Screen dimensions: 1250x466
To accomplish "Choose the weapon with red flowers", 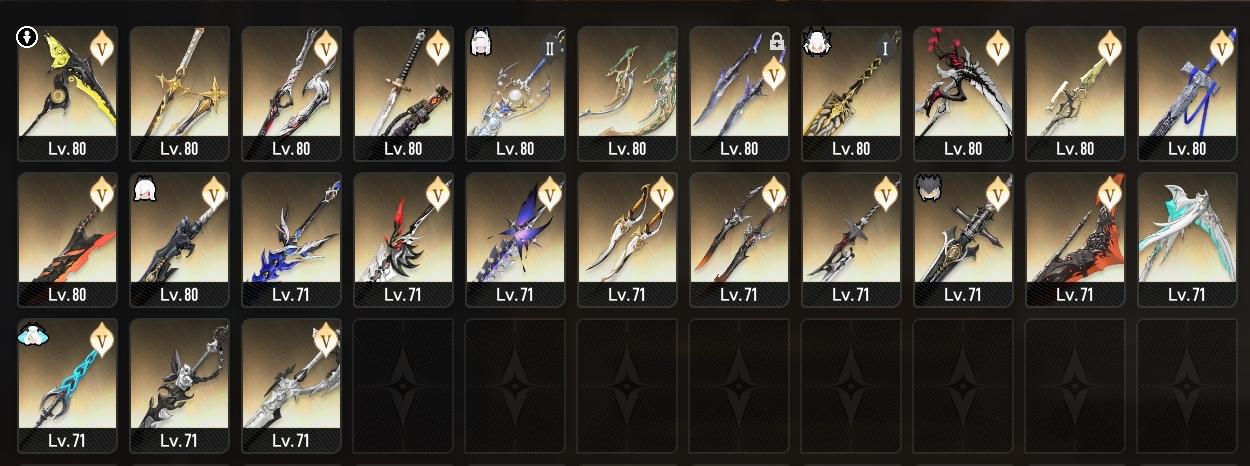I will click(x=963, y=93).
